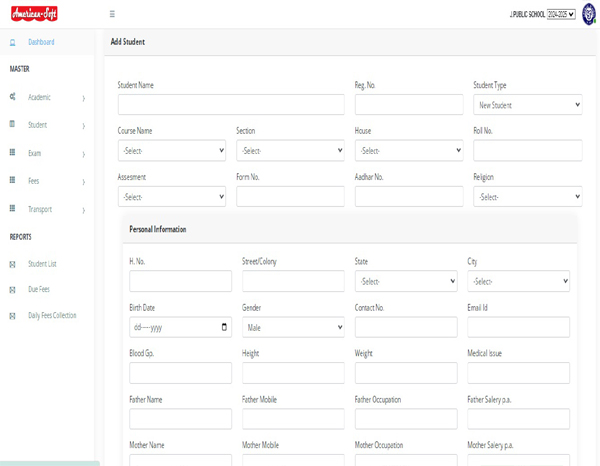Click the Birth Date field
This screenshot has width=600, height=466.
click(x=180, y=327)
